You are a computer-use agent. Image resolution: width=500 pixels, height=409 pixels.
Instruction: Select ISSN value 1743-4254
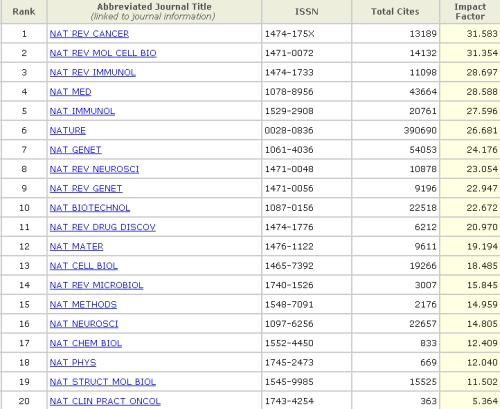(x=289, y=401)
